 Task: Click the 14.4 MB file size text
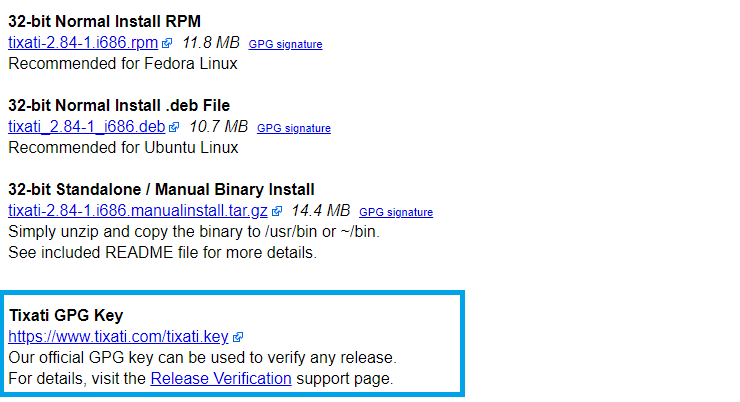pos(321,211)
